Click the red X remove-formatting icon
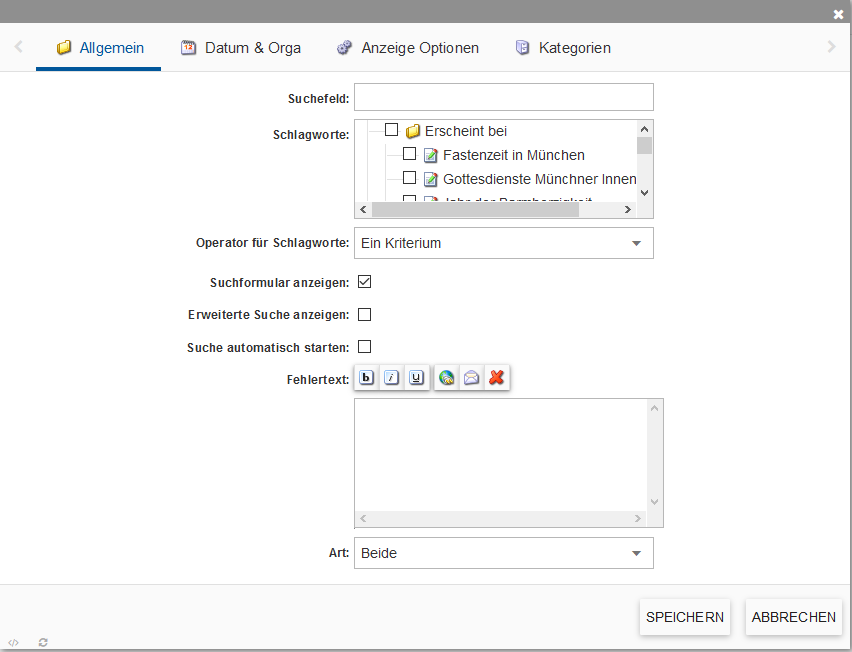 tap(496, 378)
